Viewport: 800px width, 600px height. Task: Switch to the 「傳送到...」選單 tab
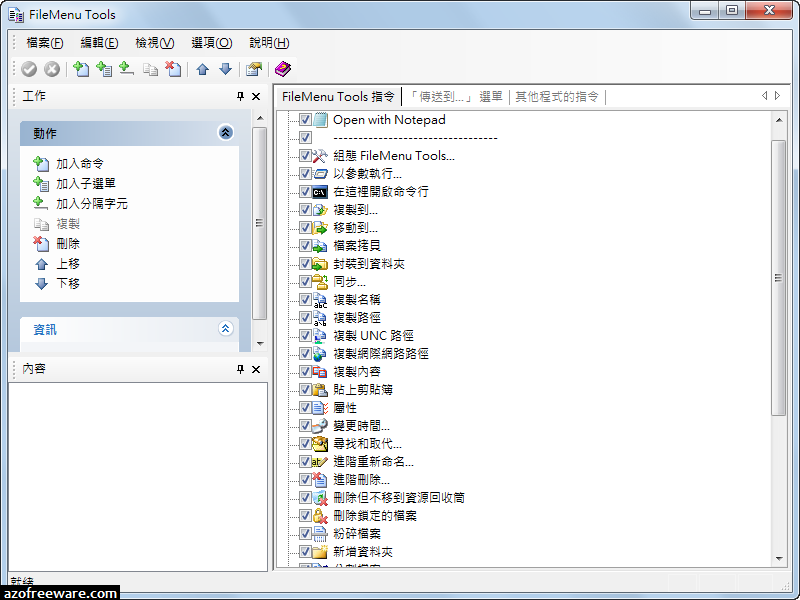point(455,96)
